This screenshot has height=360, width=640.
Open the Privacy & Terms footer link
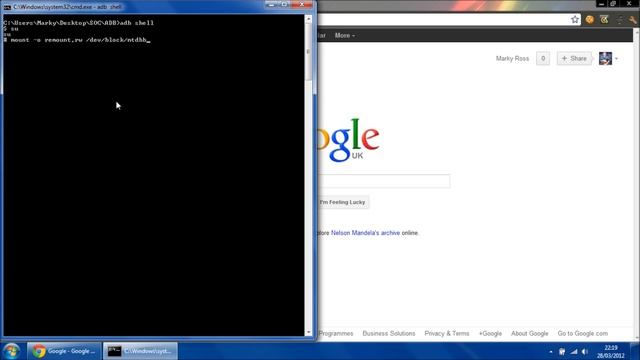click(x=447, y=333)
